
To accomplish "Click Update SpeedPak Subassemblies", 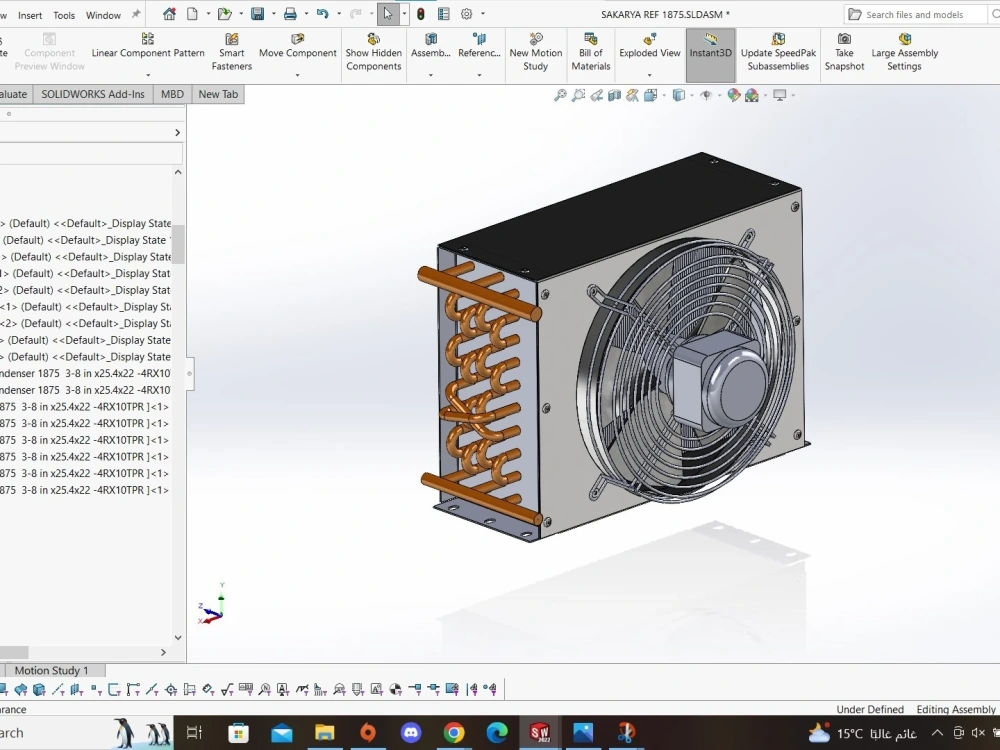I will (778, 55).
